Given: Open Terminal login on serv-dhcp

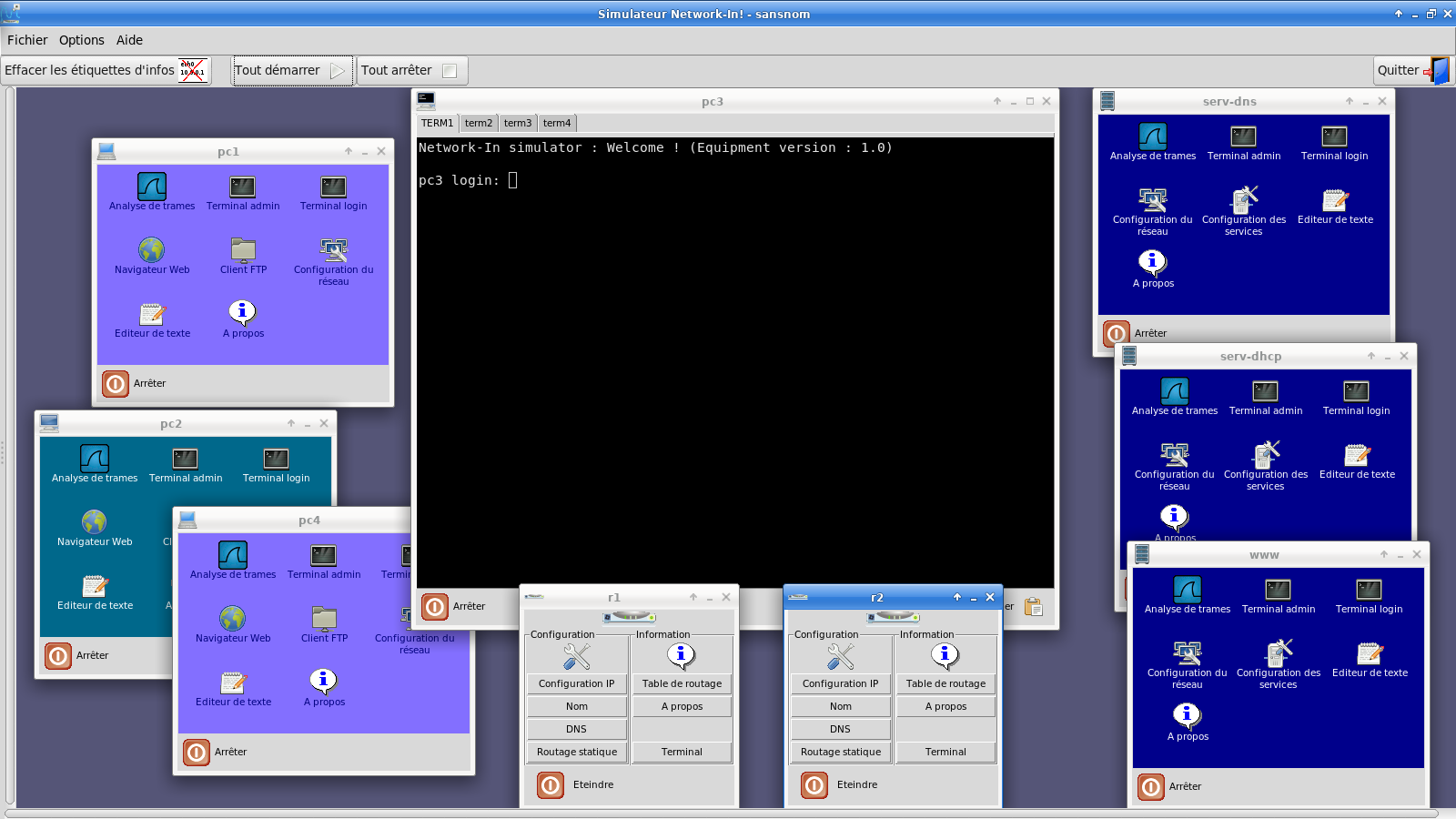Looking at the screenshot, I should point(1355,392).
